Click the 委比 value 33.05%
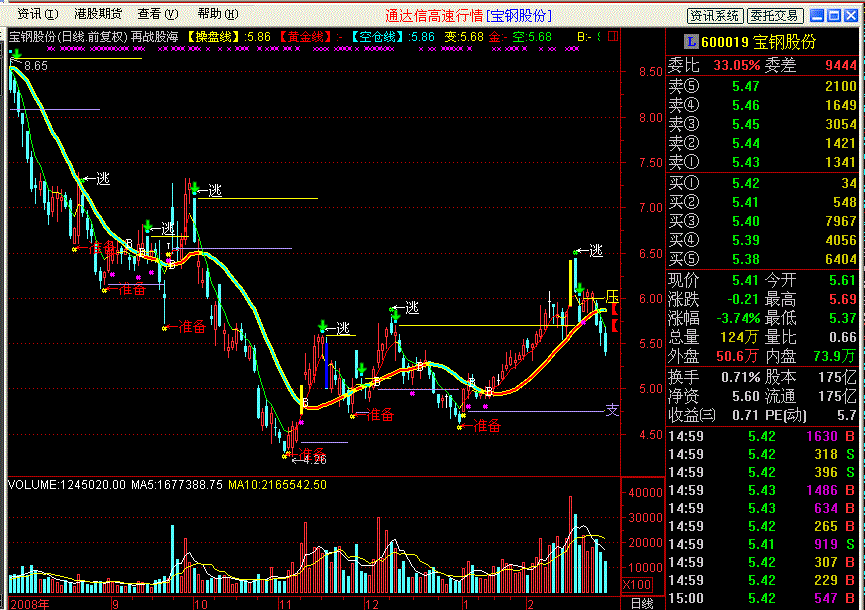Image resolution: width=865 pixels, height=610 pixels. pos(736,66)
